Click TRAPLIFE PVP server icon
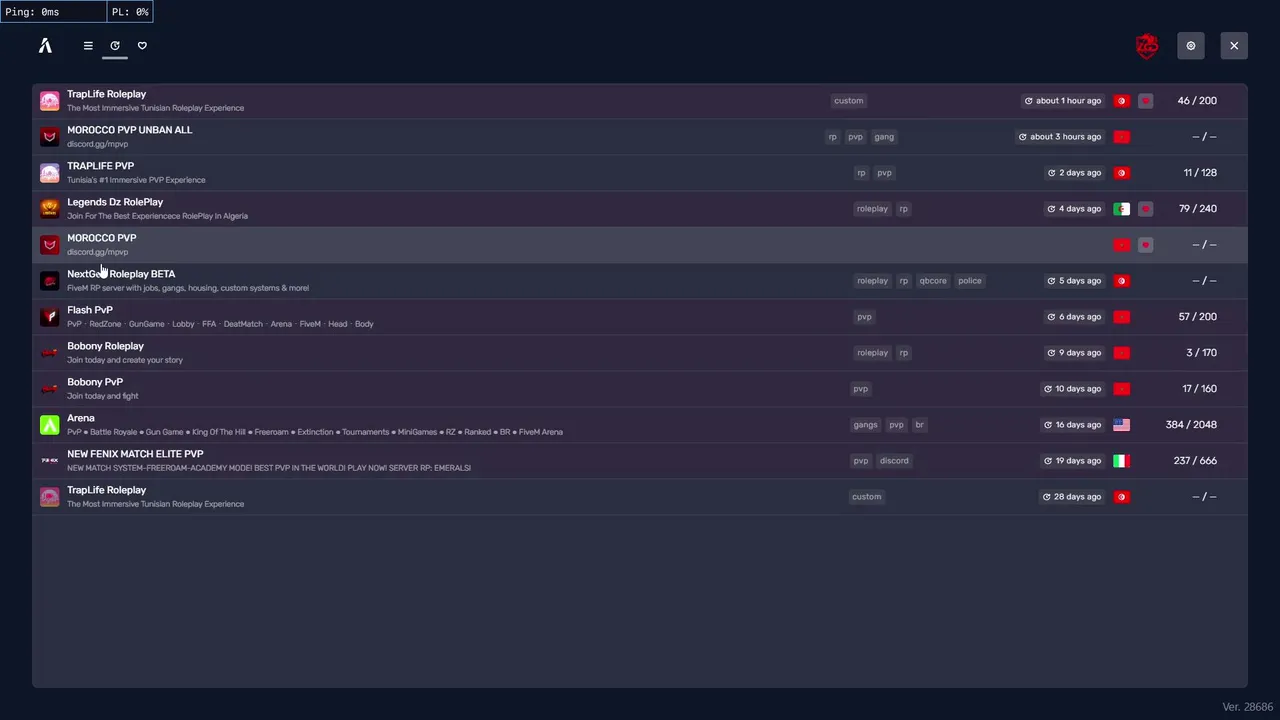 point(50,173)
